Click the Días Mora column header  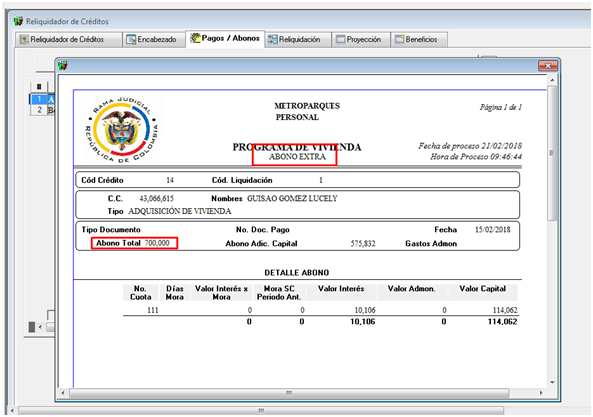pyautogui.click(x=174, y=293)
